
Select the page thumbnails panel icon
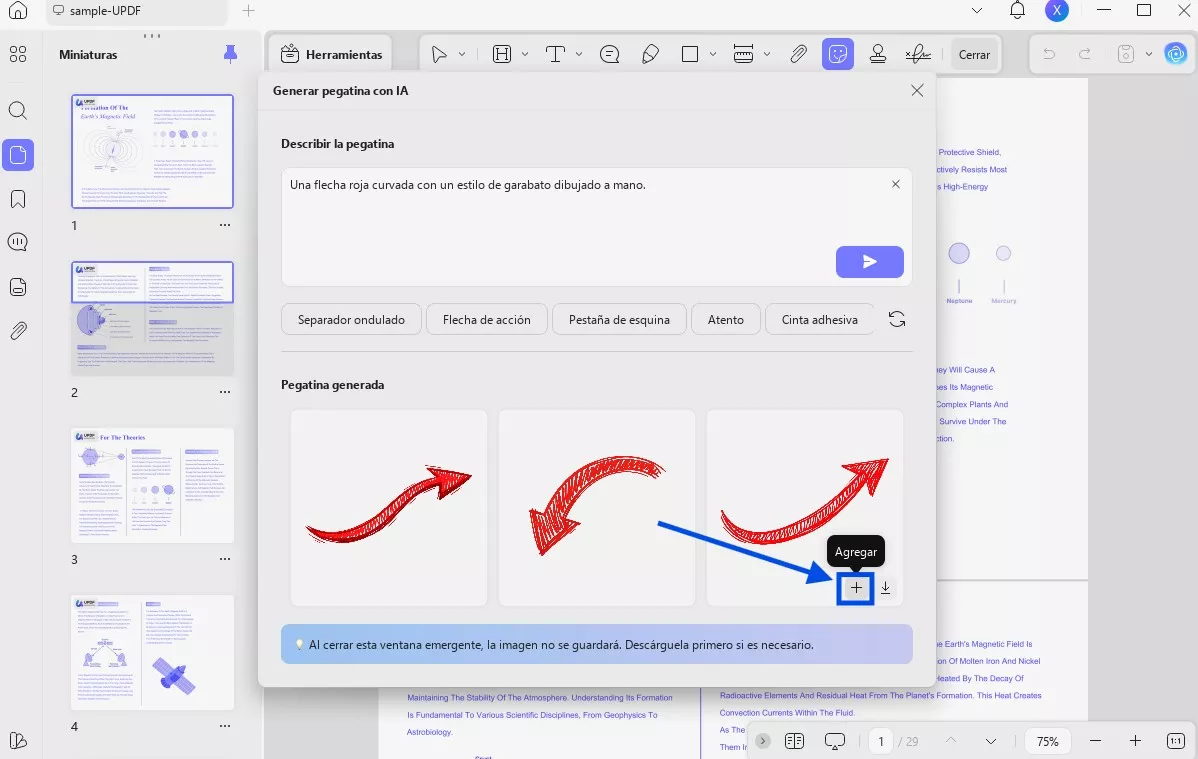(x=18, y=155)
